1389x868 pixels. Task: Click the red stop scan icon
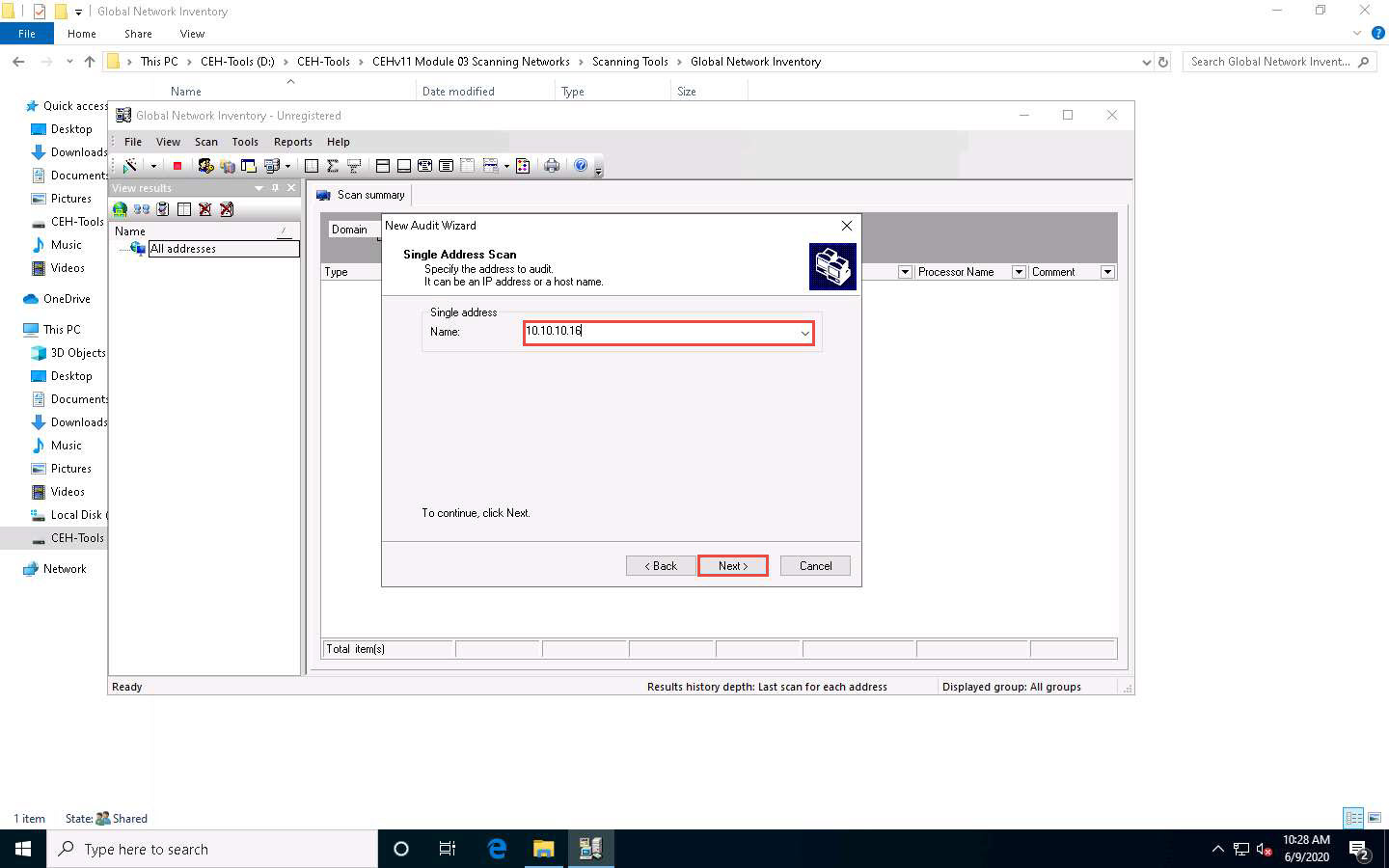pyautogui.click(x=177, y=166)
